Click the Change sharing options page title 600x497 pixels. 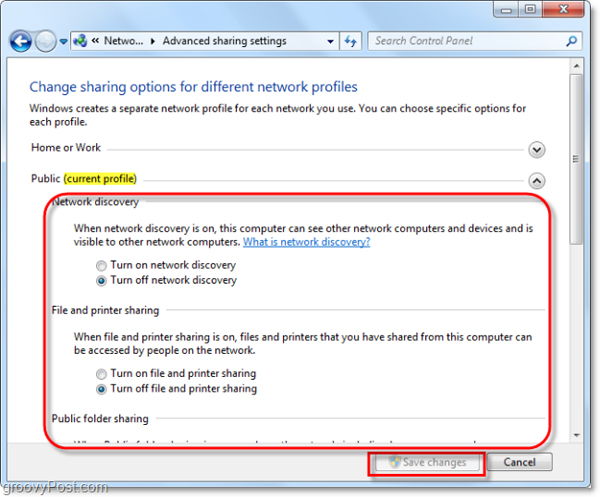[x=193, y=87]
